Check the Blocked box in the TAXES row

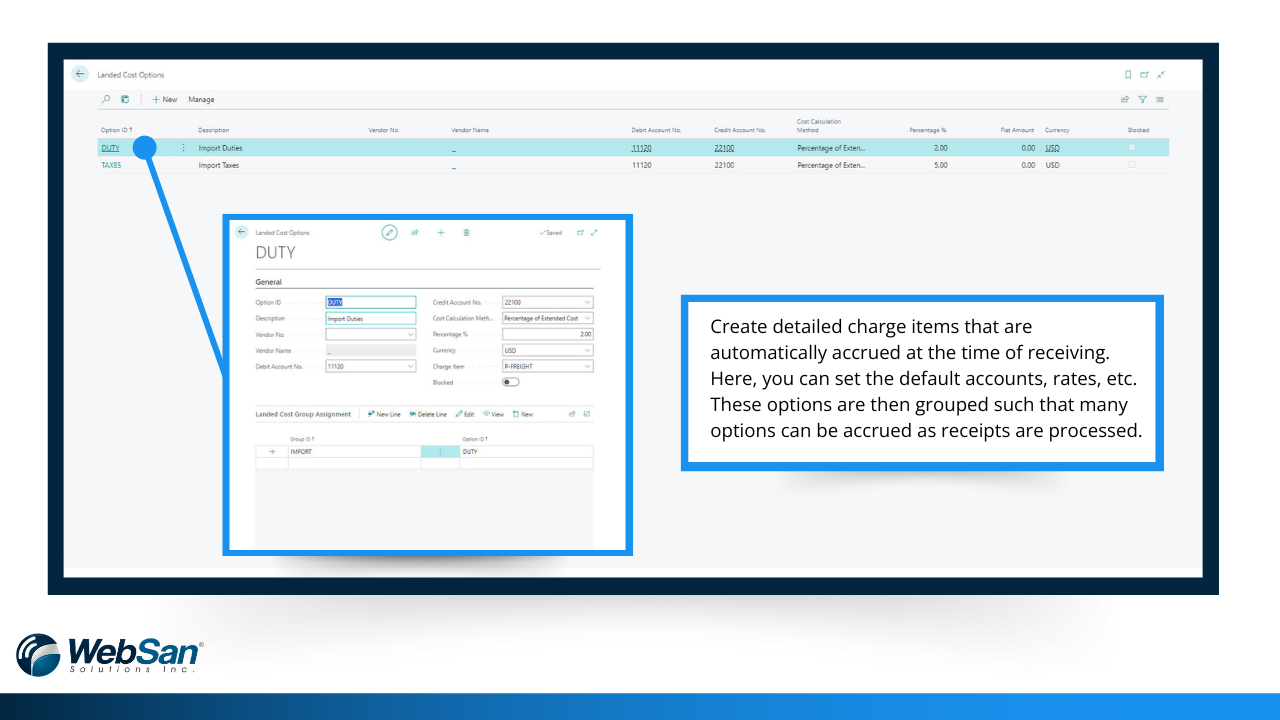click(1132, 165)
